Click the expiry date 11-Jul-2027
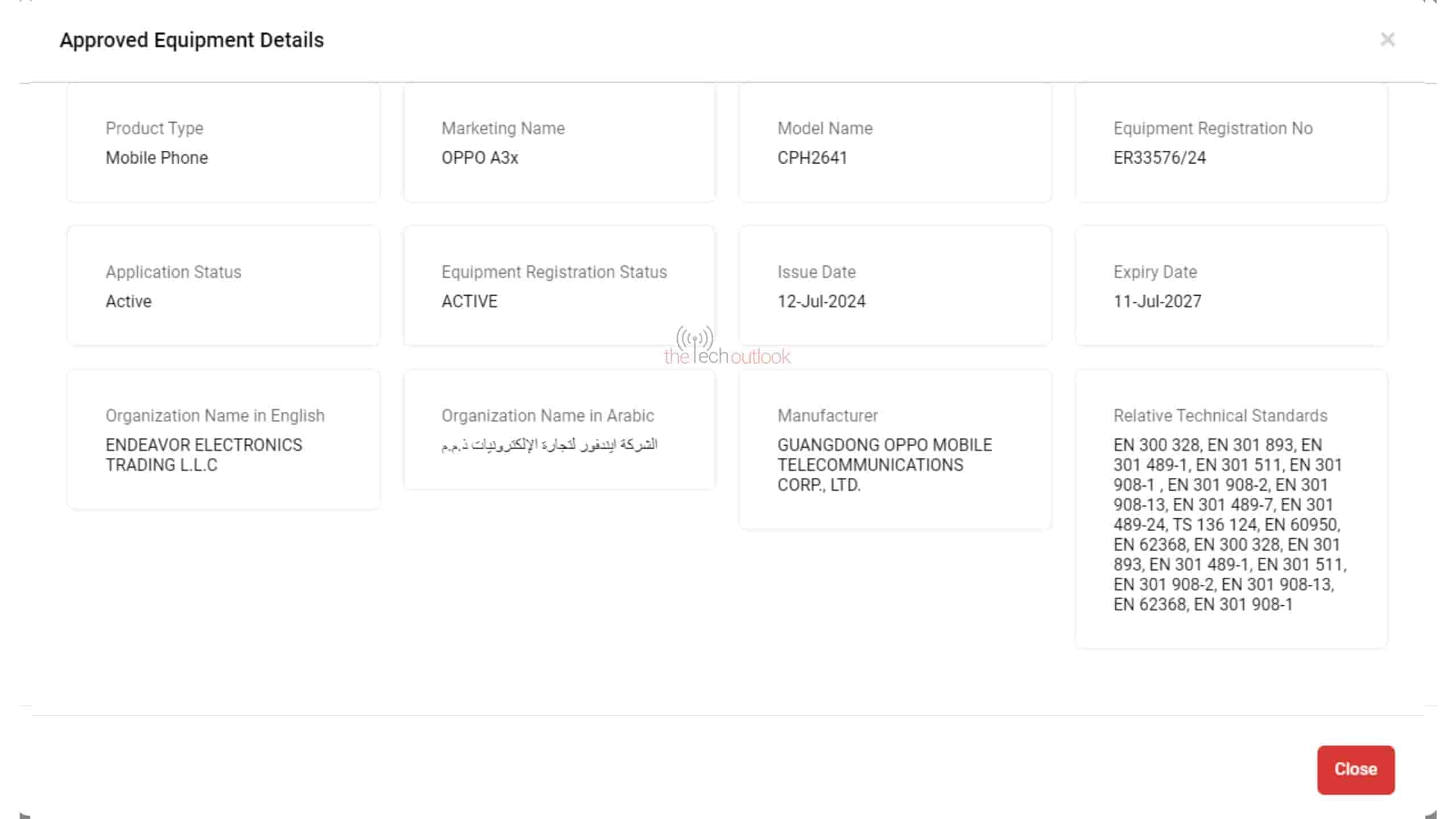Screen dimensions: 1456x819 click(1157, 301)
